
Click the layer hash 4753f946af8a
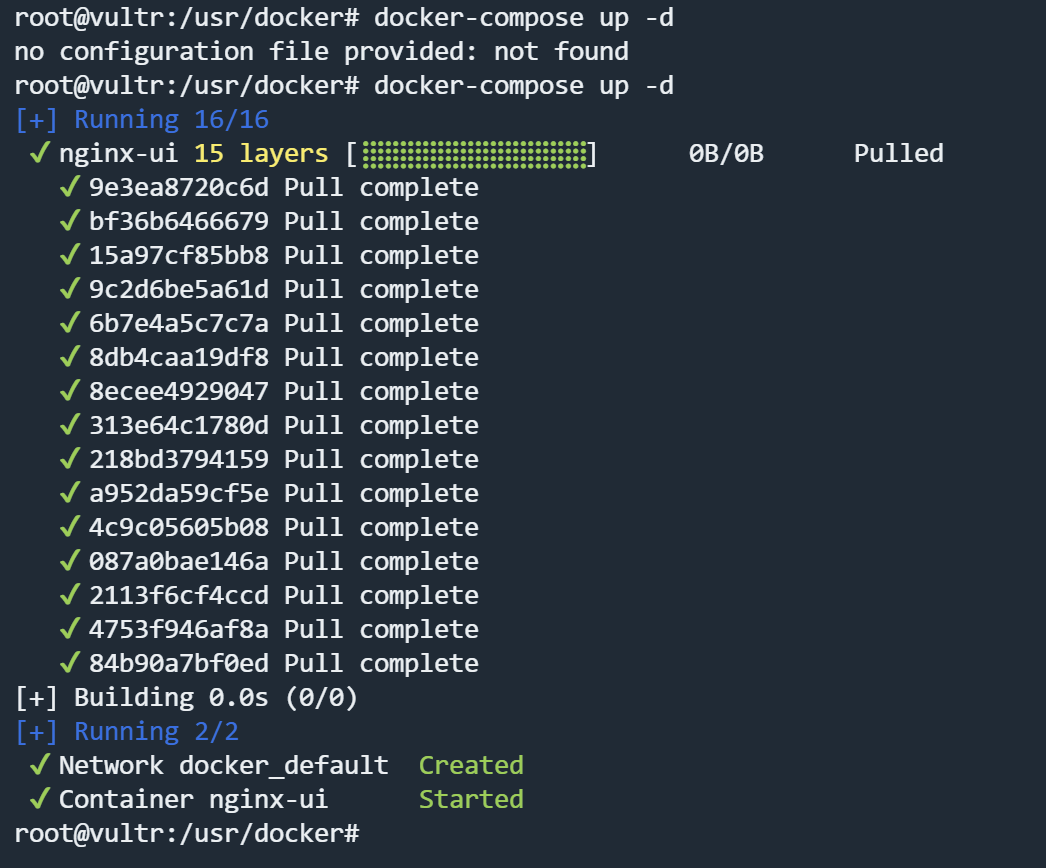tap(179, 630)
